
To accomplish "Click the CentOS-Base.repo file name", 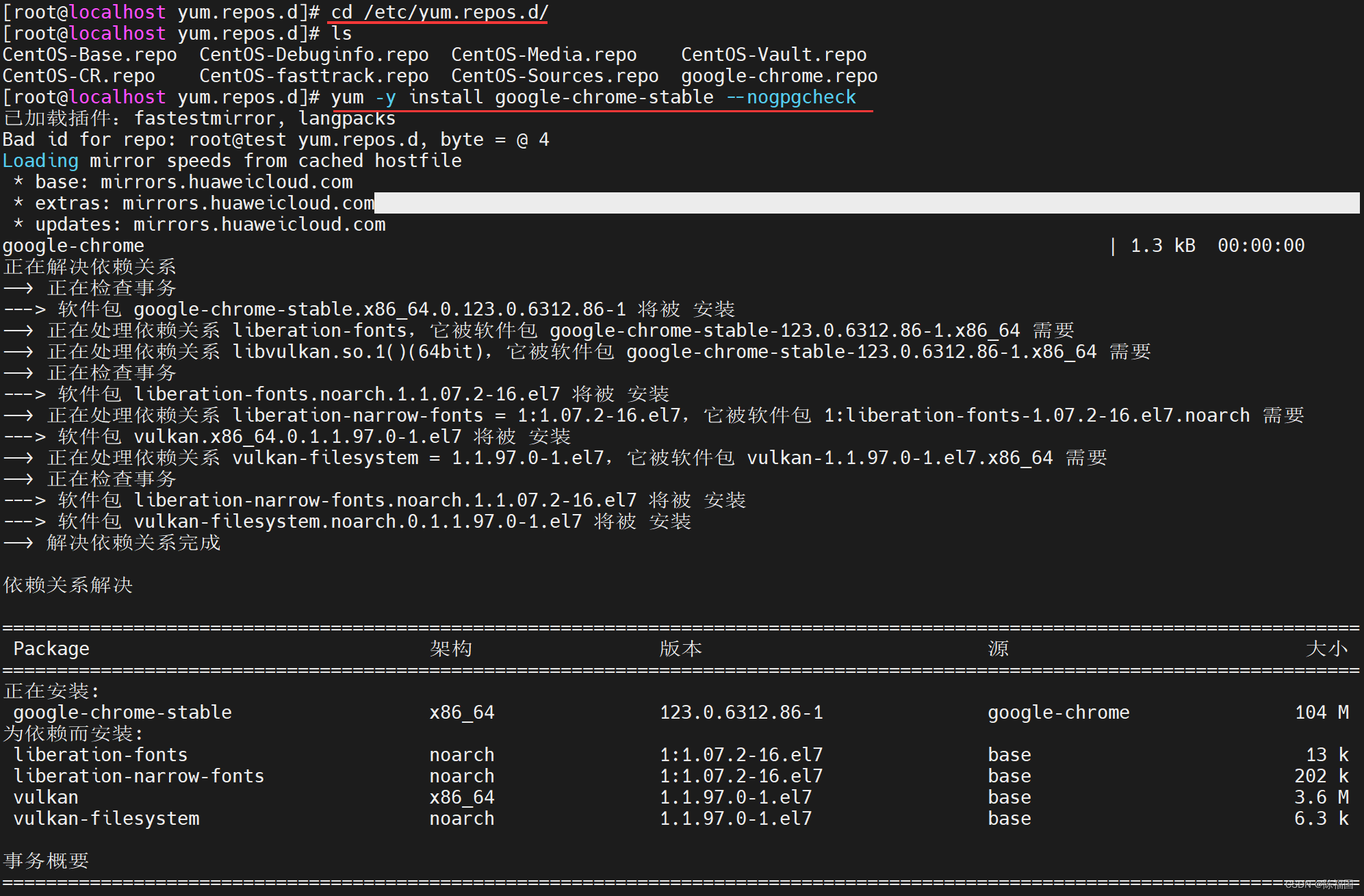I will 90,55.
